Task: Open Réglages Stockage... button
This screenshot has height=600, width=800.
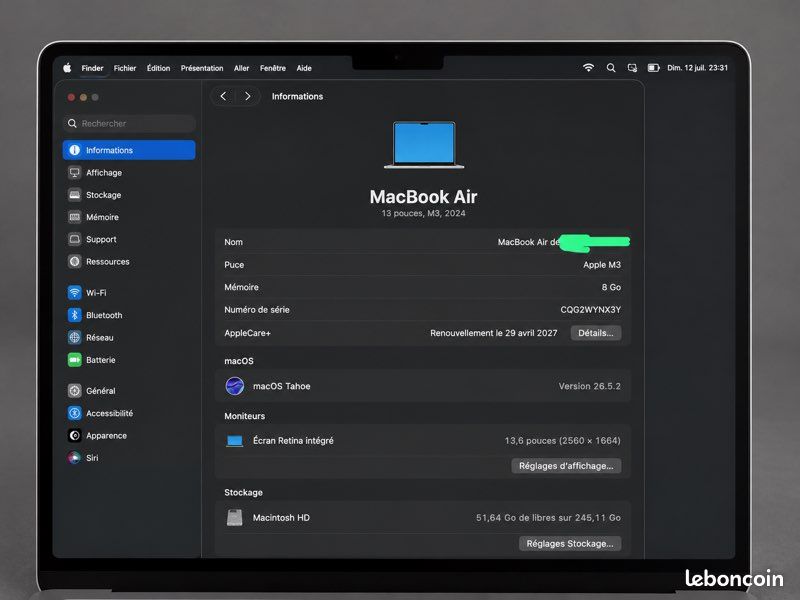Action: click(x=570, y=543)
